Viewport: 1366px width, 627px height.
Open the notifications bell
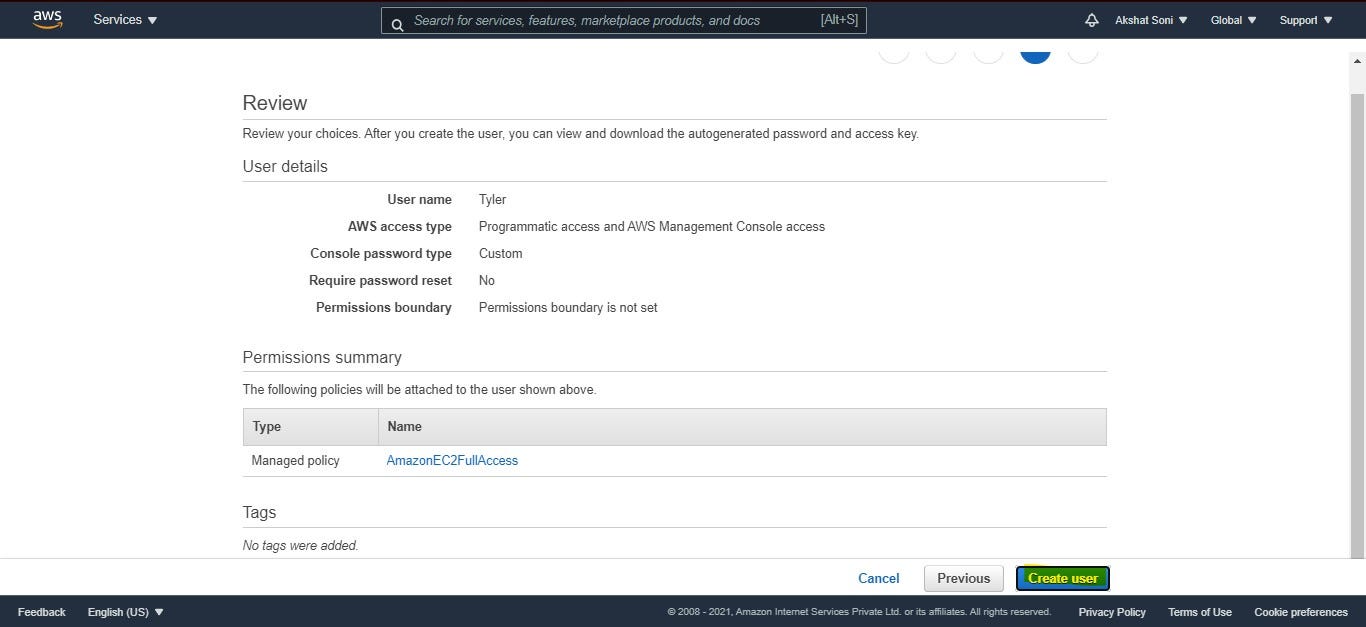coord(1092,20)
